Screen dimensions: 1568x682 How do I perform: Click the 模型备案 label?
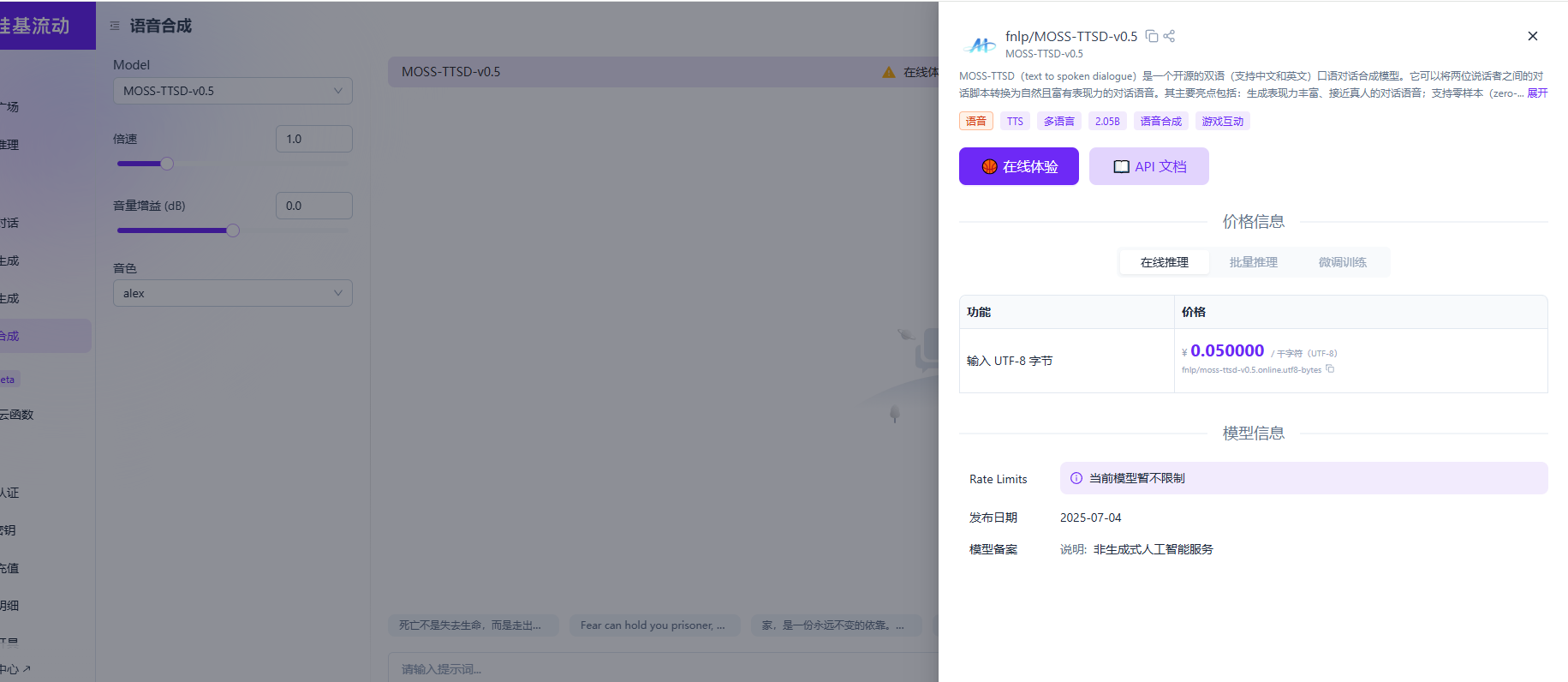point(993,549)
